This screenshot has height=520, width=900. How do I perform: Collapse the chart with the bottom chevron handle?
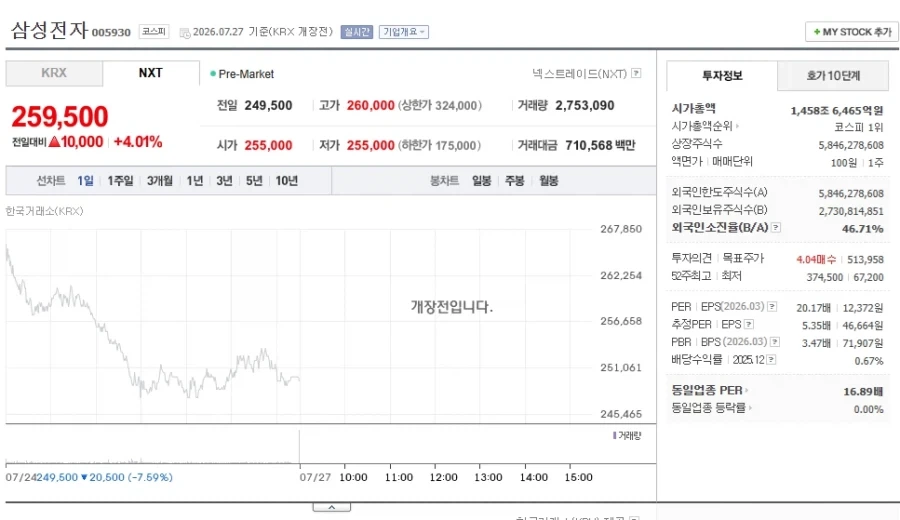click(x=331, y=507)
